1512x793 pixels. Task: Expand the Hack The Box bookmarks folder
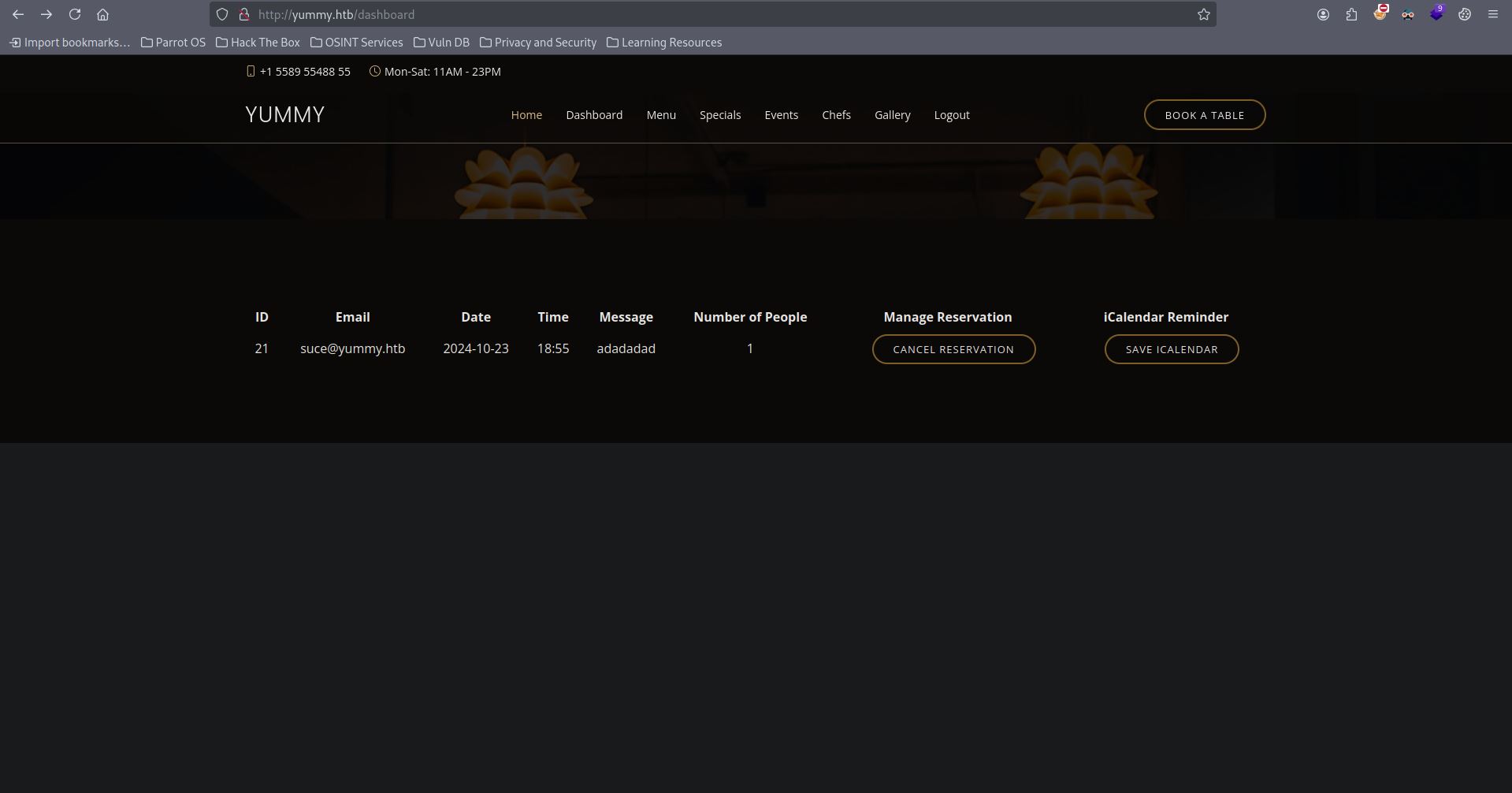(x=258, y=43)
